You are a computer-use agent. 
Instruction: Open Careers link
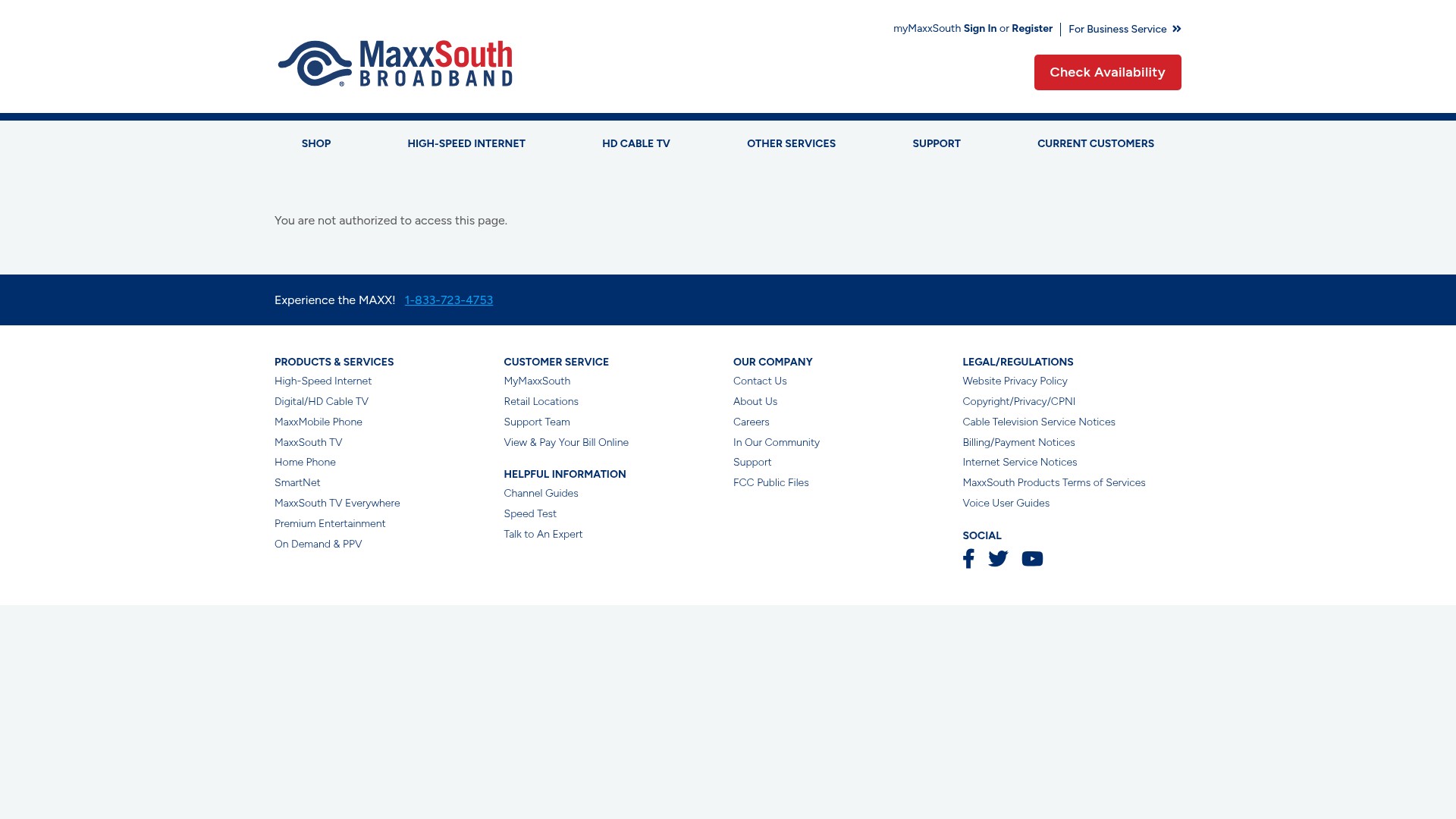click(752, 422)
